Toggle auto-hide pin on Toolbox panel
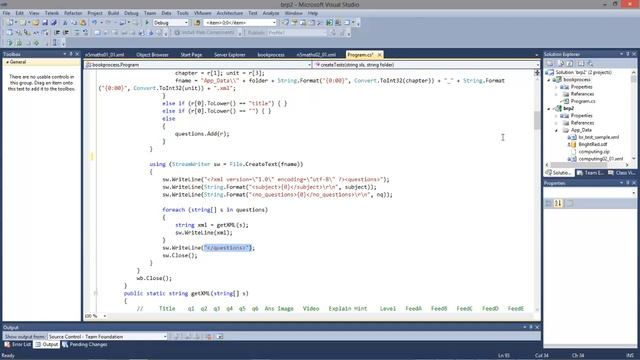The width and height of the screenshot is (640, 360). click(71, 54)
